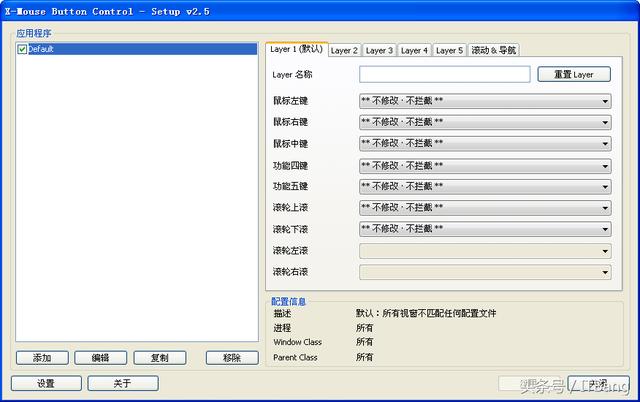Select the Layer 5 tab
640x402 pixels.
click(449, 50)
